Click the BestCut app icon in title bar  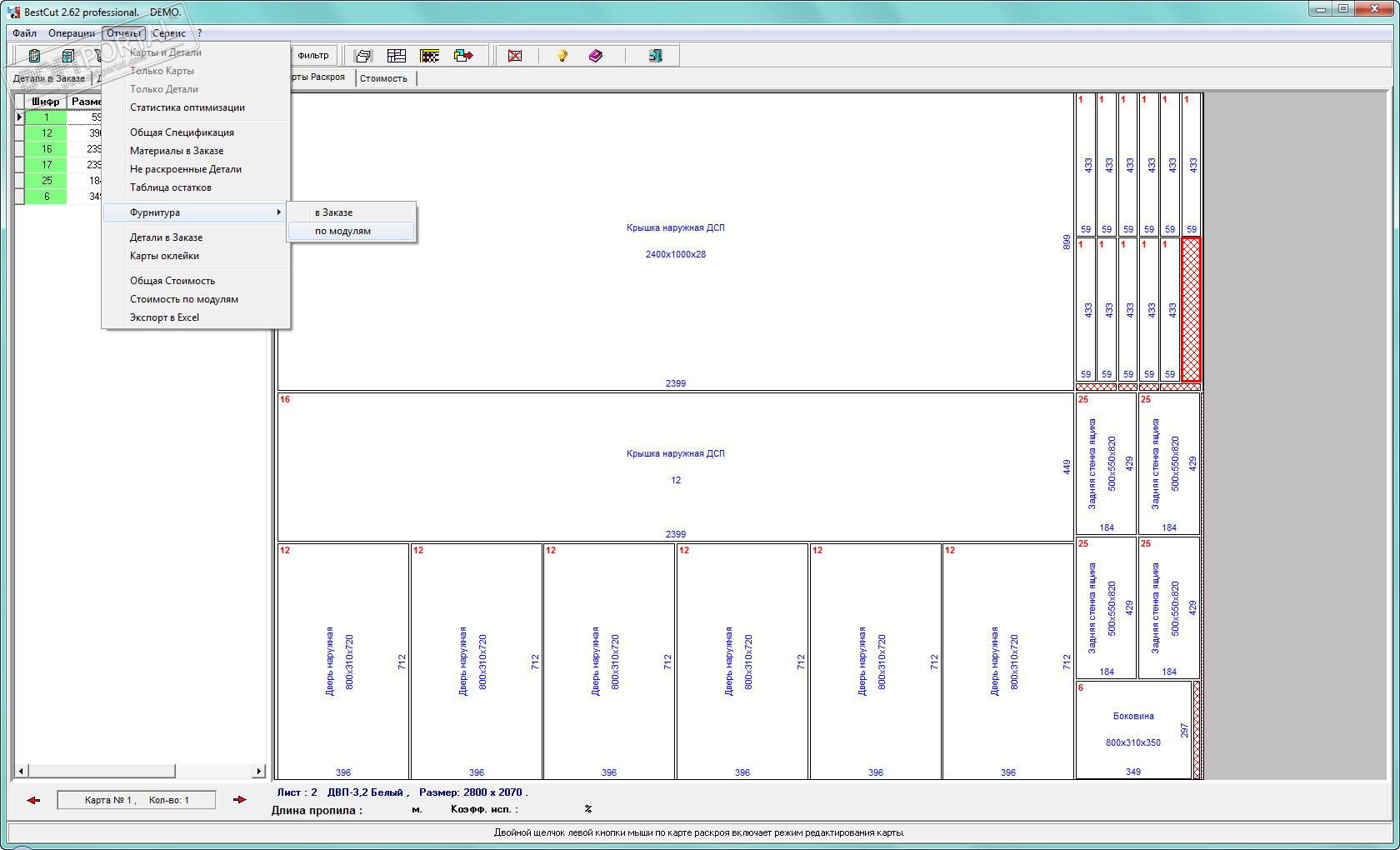click(x=13, y=12)
